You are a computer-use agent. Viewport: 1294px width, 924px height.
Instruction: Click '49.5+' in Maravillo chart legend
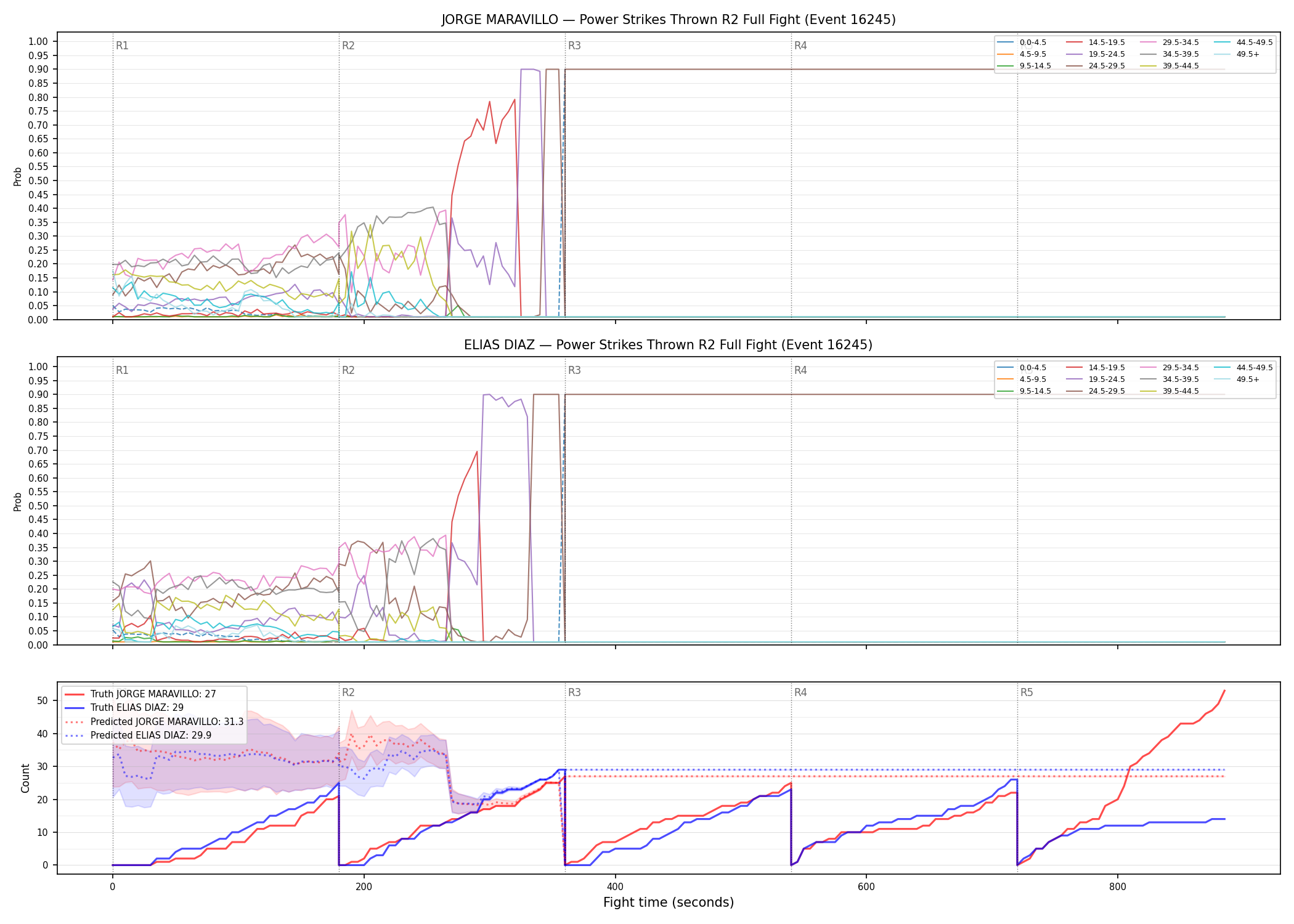(x=1248, y=54)
